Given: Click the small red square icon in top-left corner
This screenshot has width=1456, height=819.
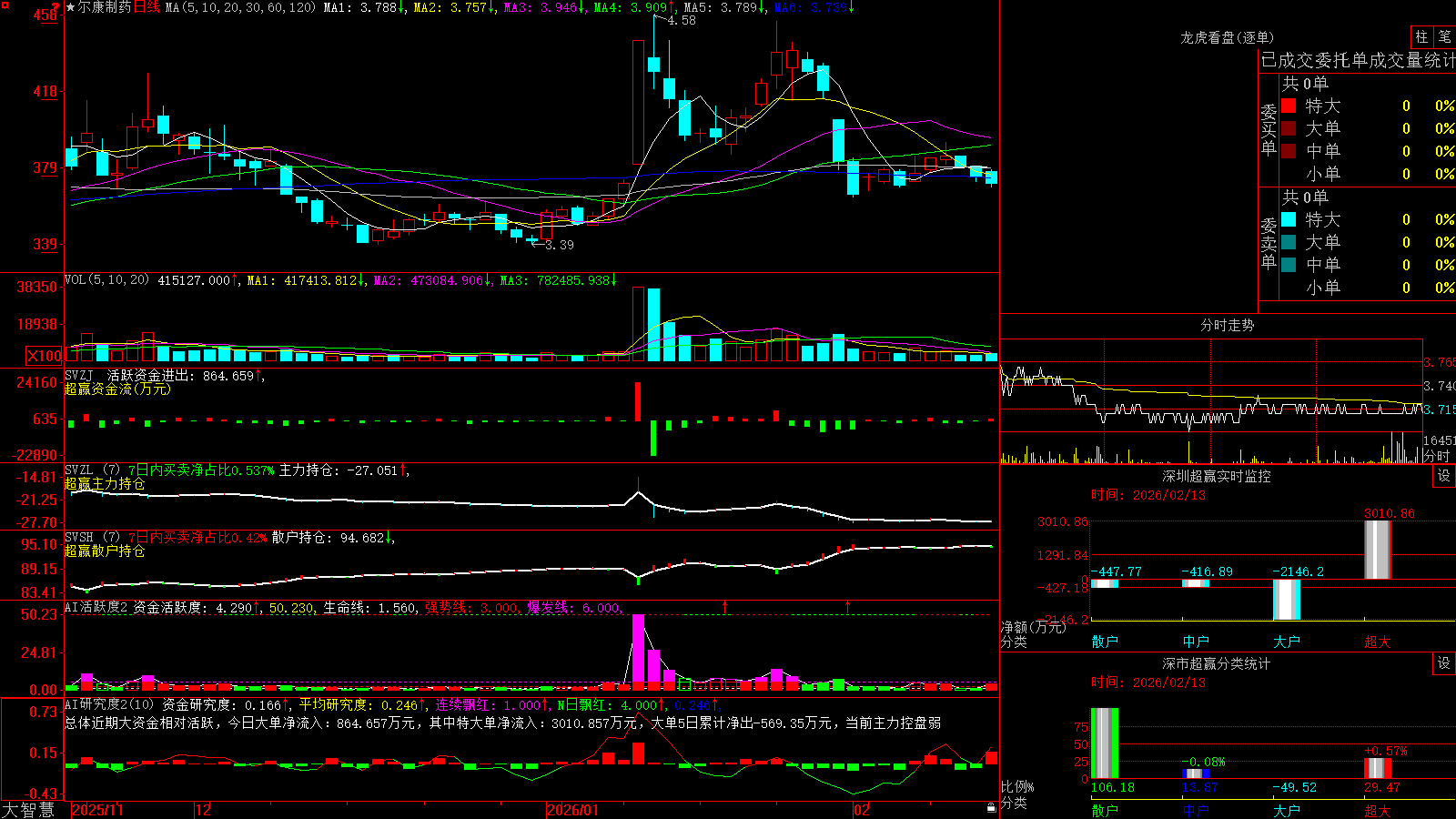Looking at the screenshot, I should point(5,5).
